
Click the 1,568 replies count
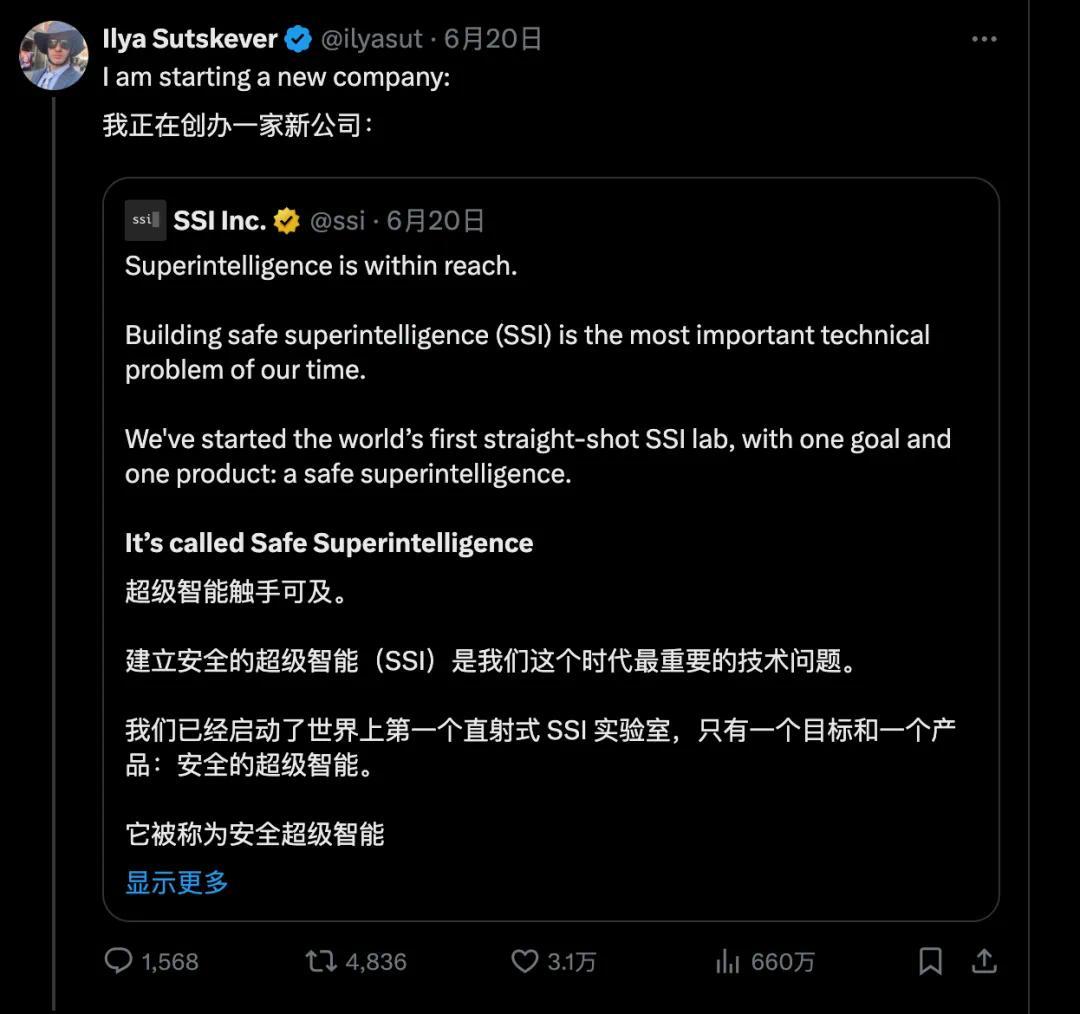tap(170, 962)
